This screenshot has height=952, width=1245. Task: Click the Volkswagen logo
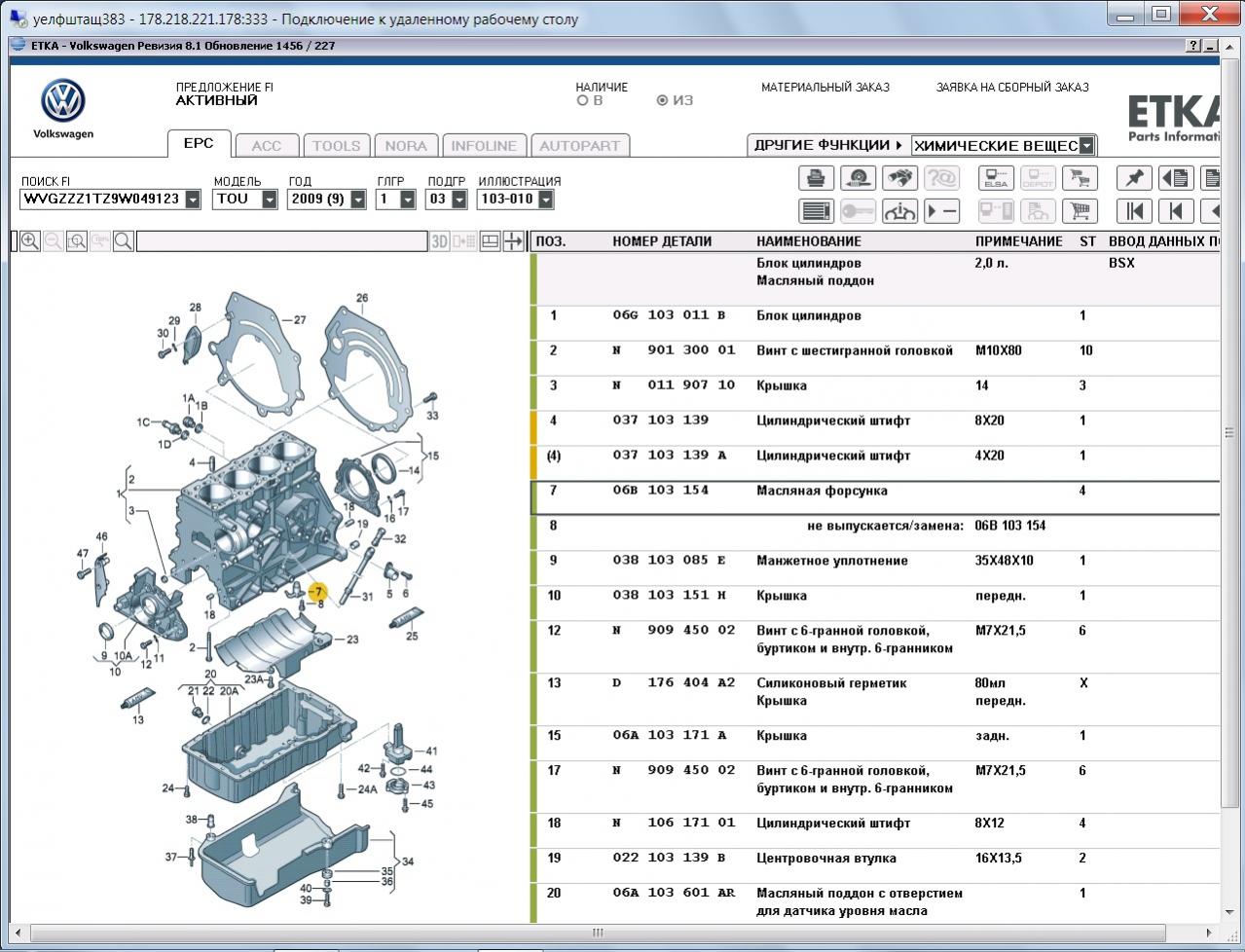pyautogui.click(x=63, y=102)
